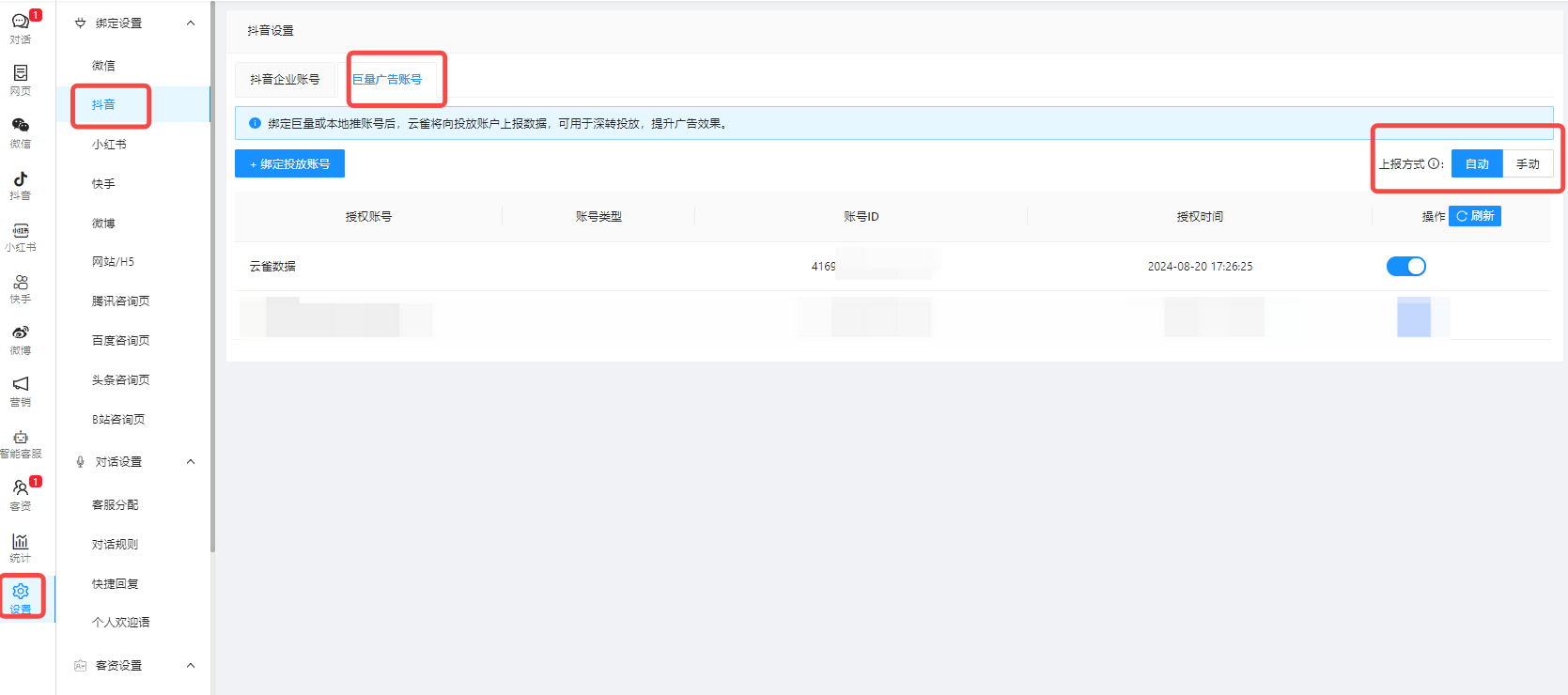Image resolution: width=1568 pixels, height=695 pixels.
Task: Switch to 巨量广告账号 tab
Action: coord(387,80)
